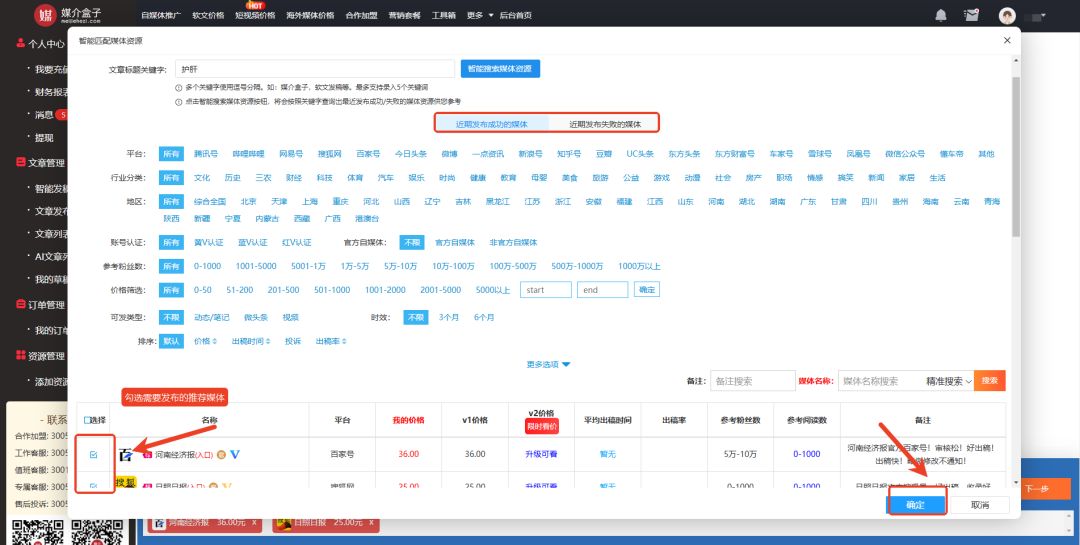Click the 文章管理 sidebar icon
1080x545 pixels.
pyautogui.click(x=20, y=162)
